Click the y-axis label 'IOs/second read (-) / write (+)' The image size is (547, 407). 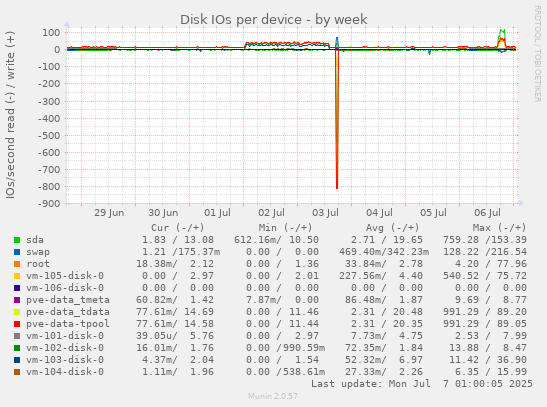[x=10, y=115]
